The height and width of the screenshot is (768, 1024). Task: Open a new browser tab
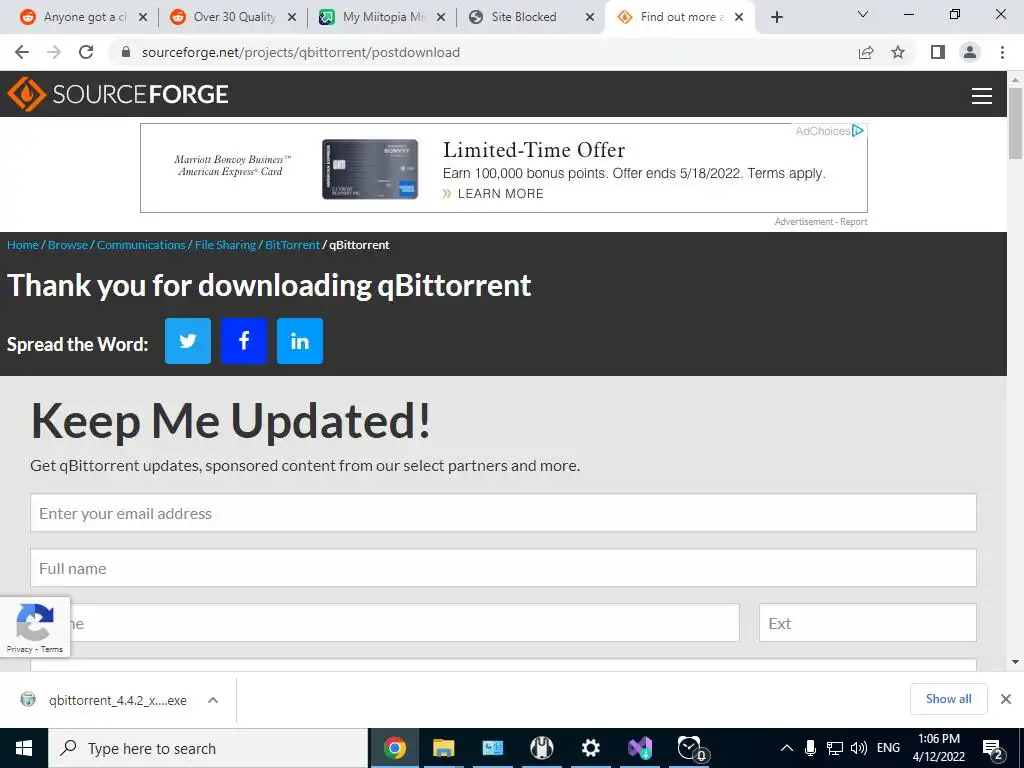click(776, 17)
